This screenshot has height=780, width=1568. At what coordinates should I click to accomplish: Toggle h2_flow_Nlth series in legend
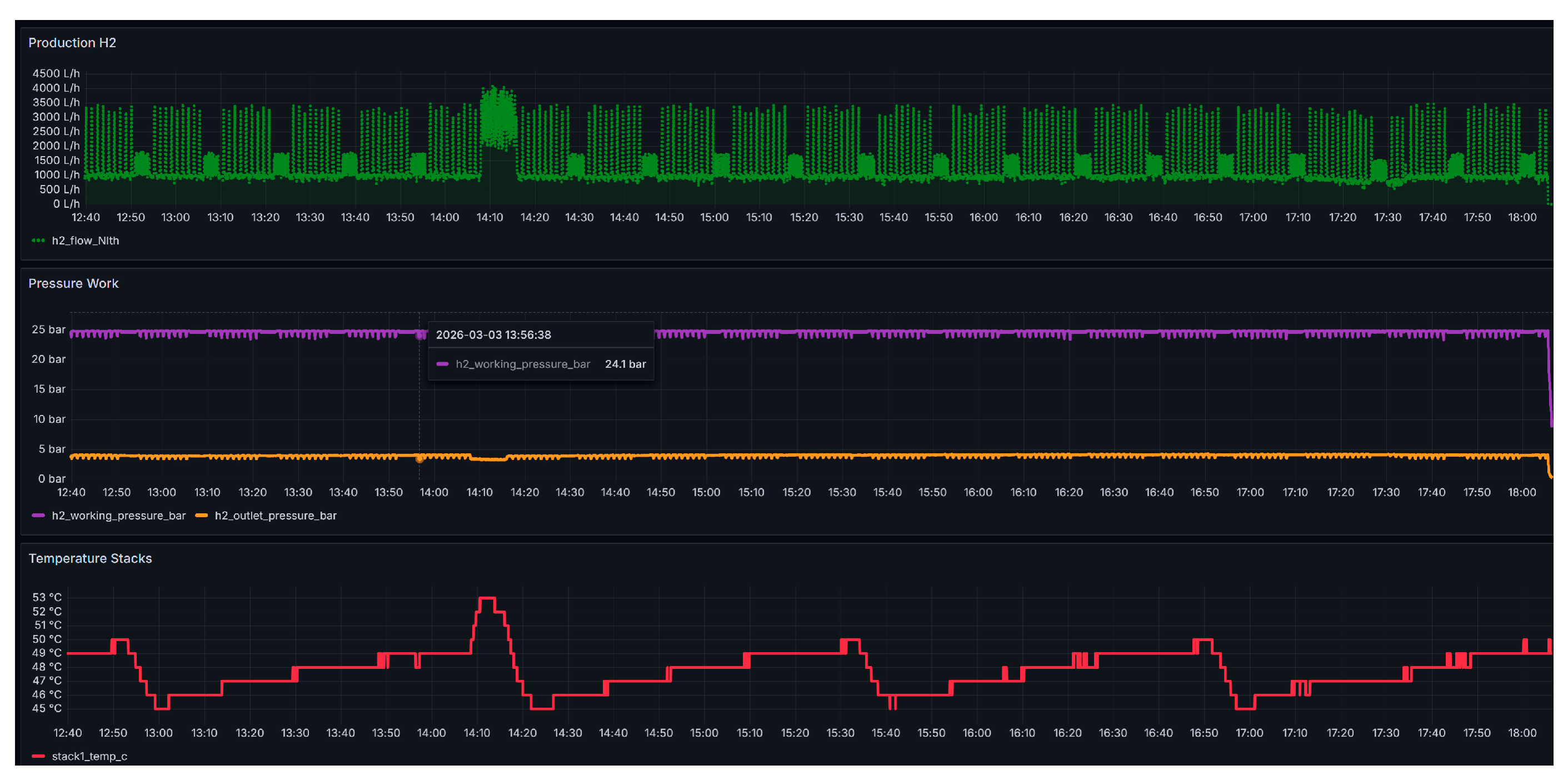(x=85, y=241)
